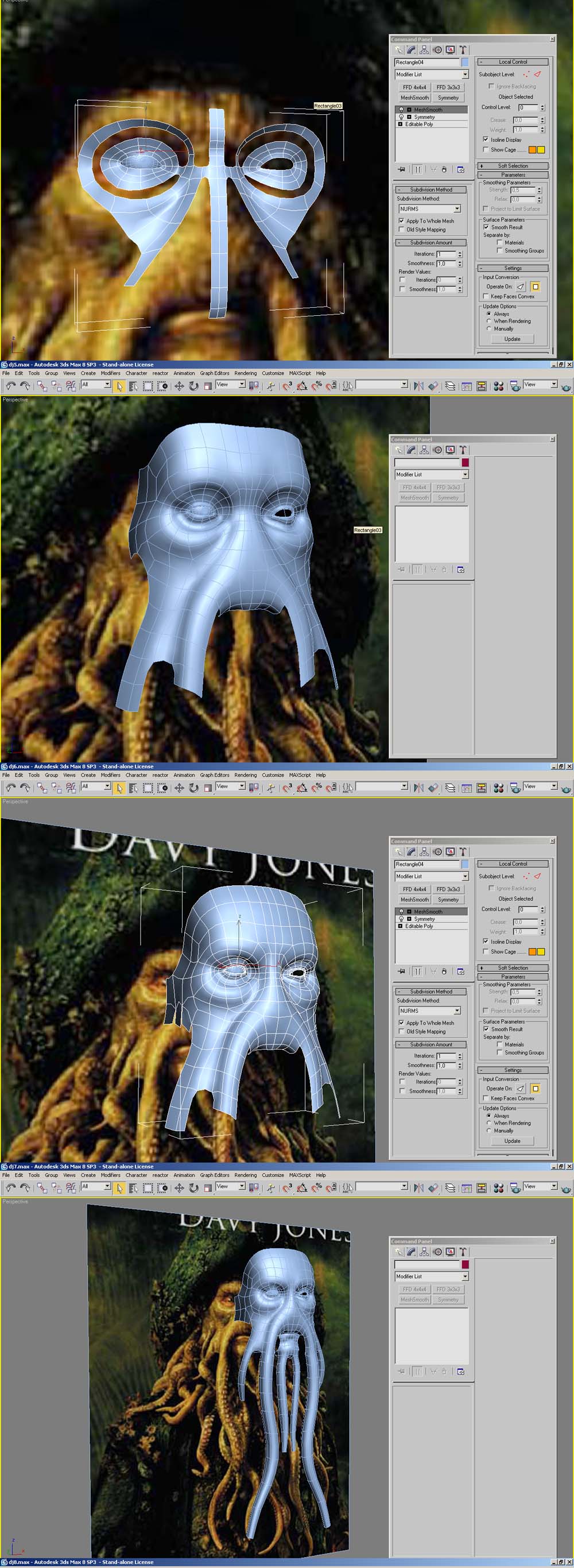The height and width of the screenshot is (1568, 574).
Task: Open Schematic View in dj6.max toolbar
Action: point(482,788)
